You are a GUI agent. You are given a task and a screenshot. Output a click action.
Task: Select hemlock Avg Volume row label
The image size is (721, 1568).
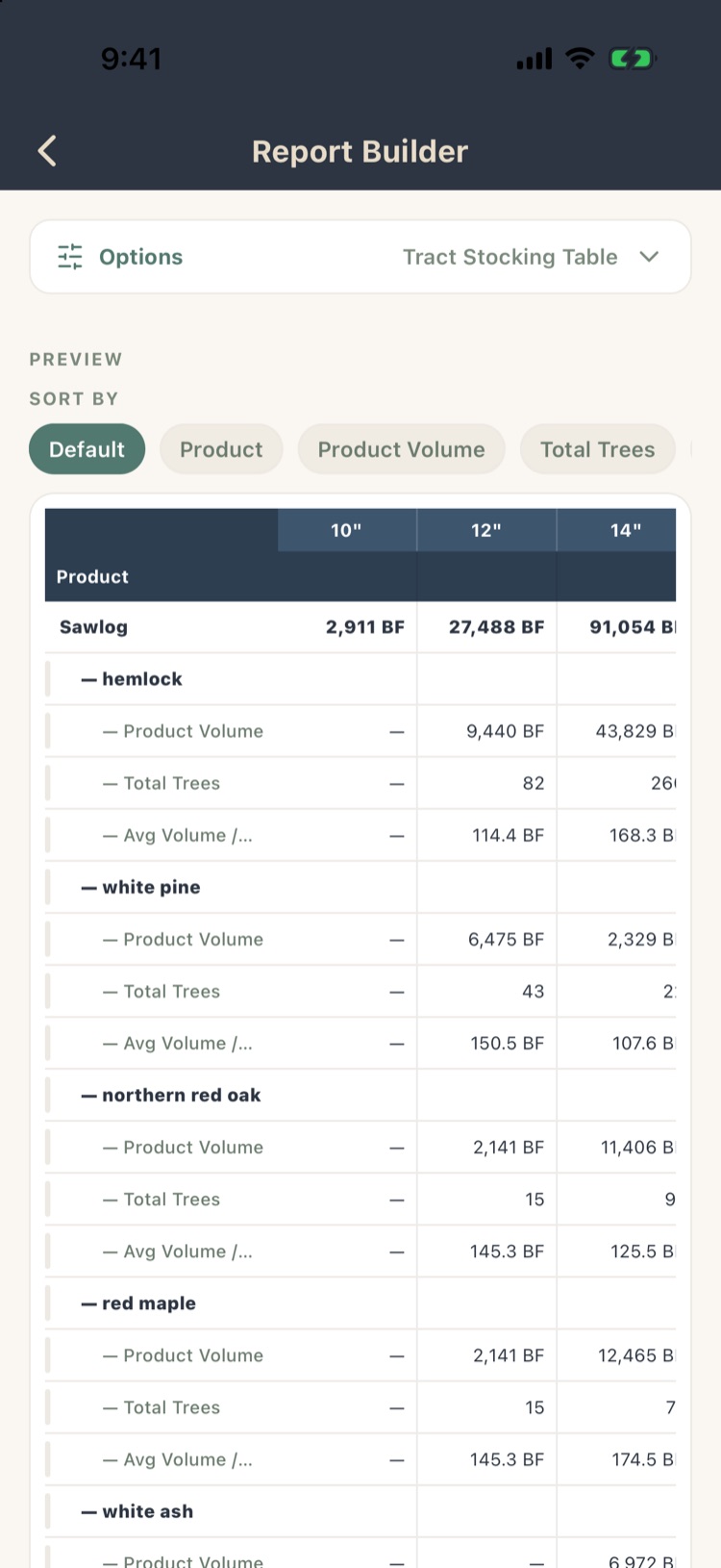(x=177, y=835)
